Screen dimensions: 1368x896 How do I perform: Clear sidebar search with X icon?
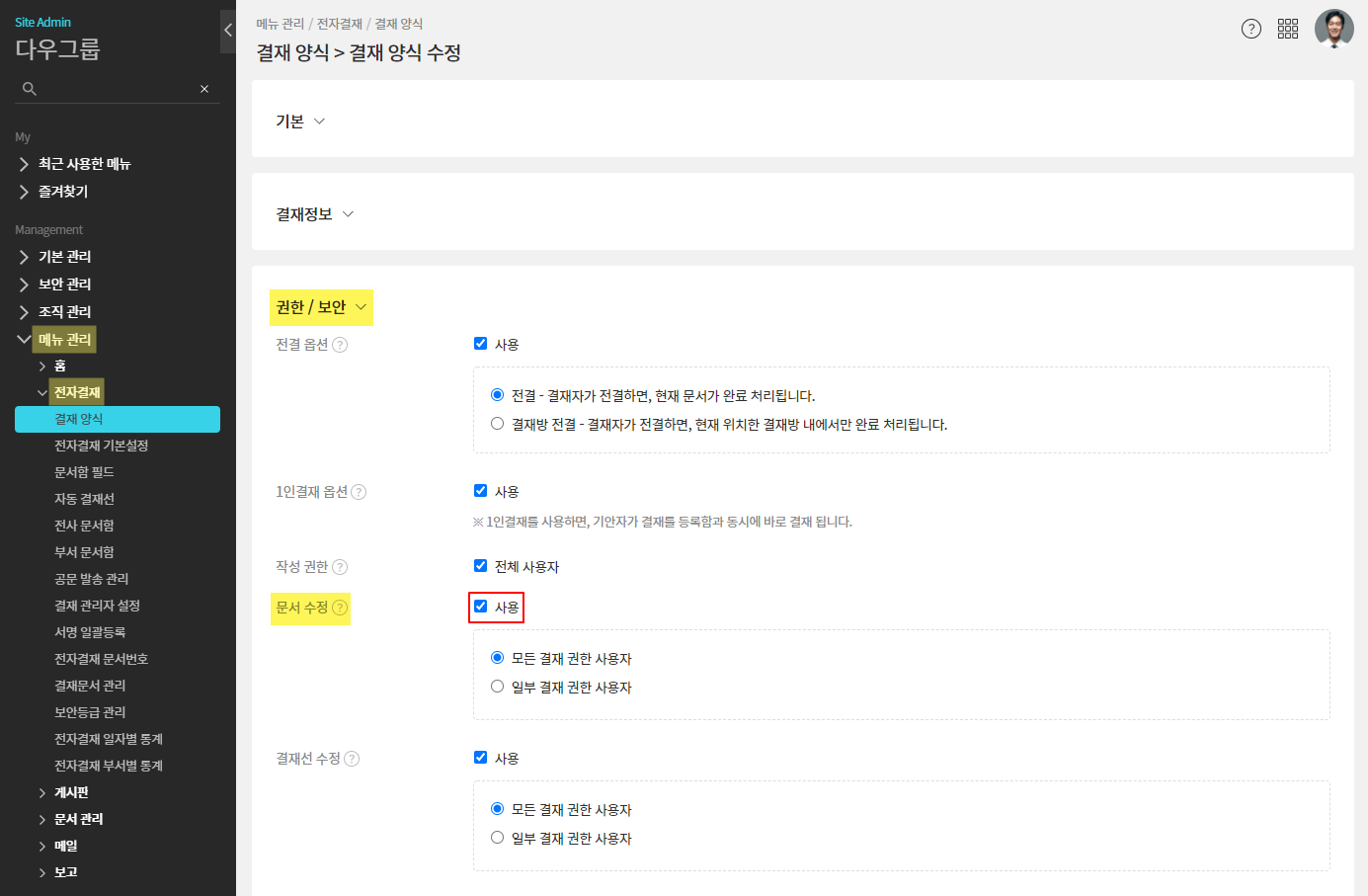tap(204, 89)
